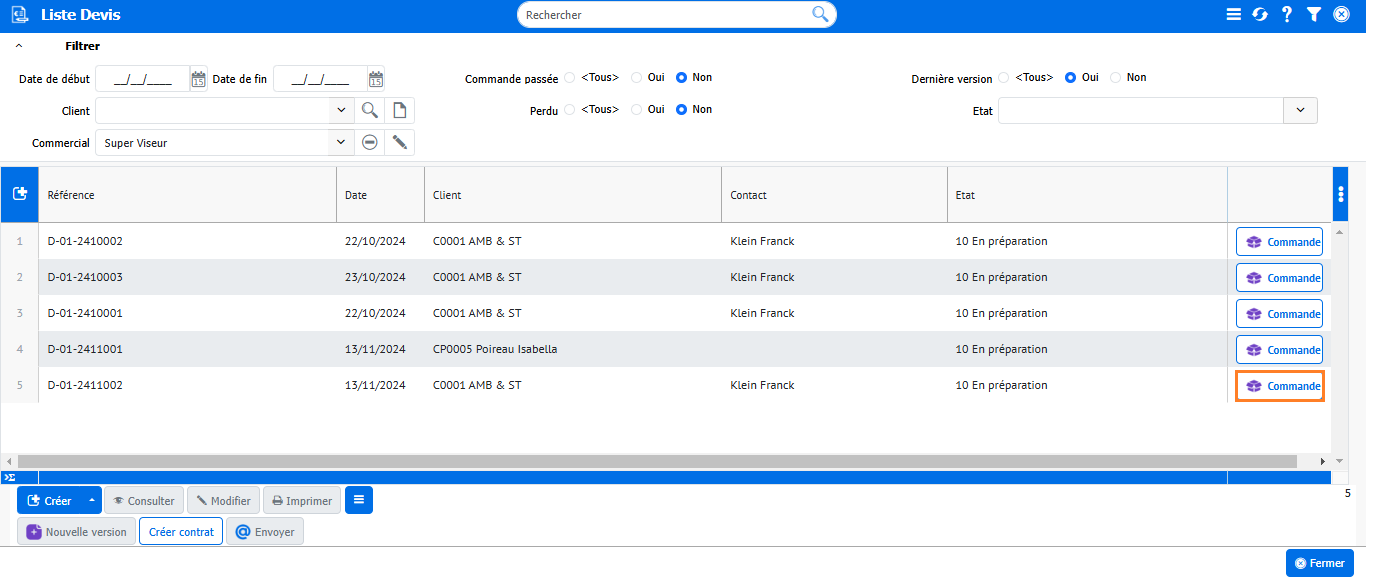The width and height of the screenshot is (1374, 584).
Task: Open the Créer button dropdown arrow
Action: (x=92, y=501)
